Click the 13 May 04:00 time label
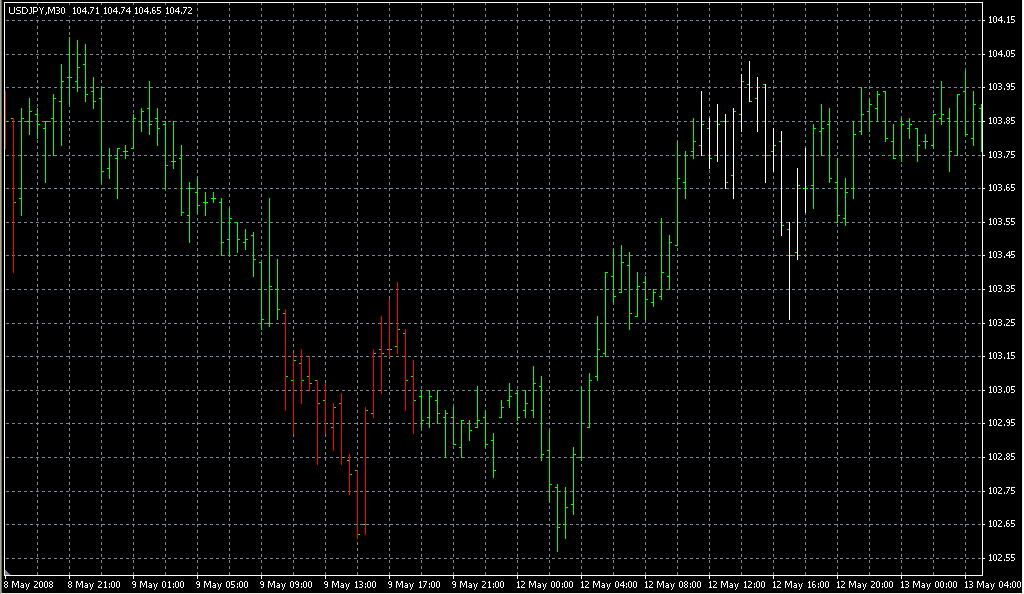 click(993, 585)
